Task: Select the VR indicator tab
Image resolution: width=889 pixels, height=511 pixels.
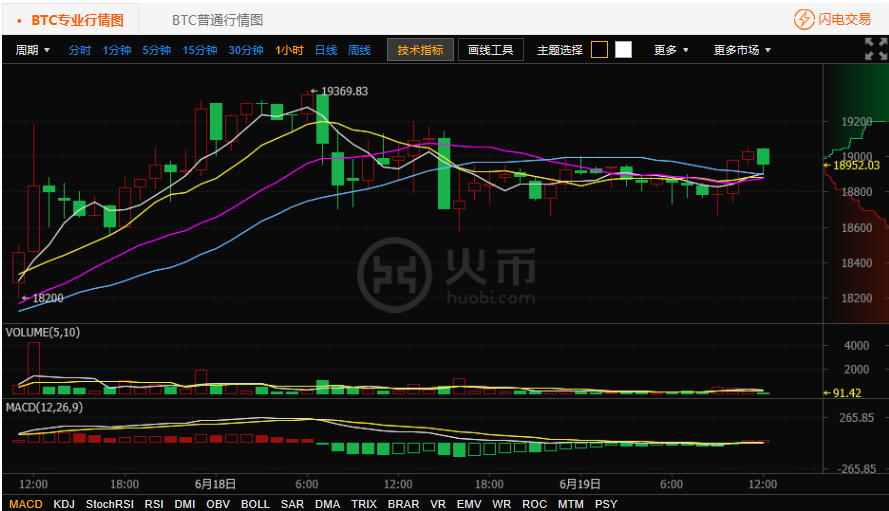Action: pos(438,504)
